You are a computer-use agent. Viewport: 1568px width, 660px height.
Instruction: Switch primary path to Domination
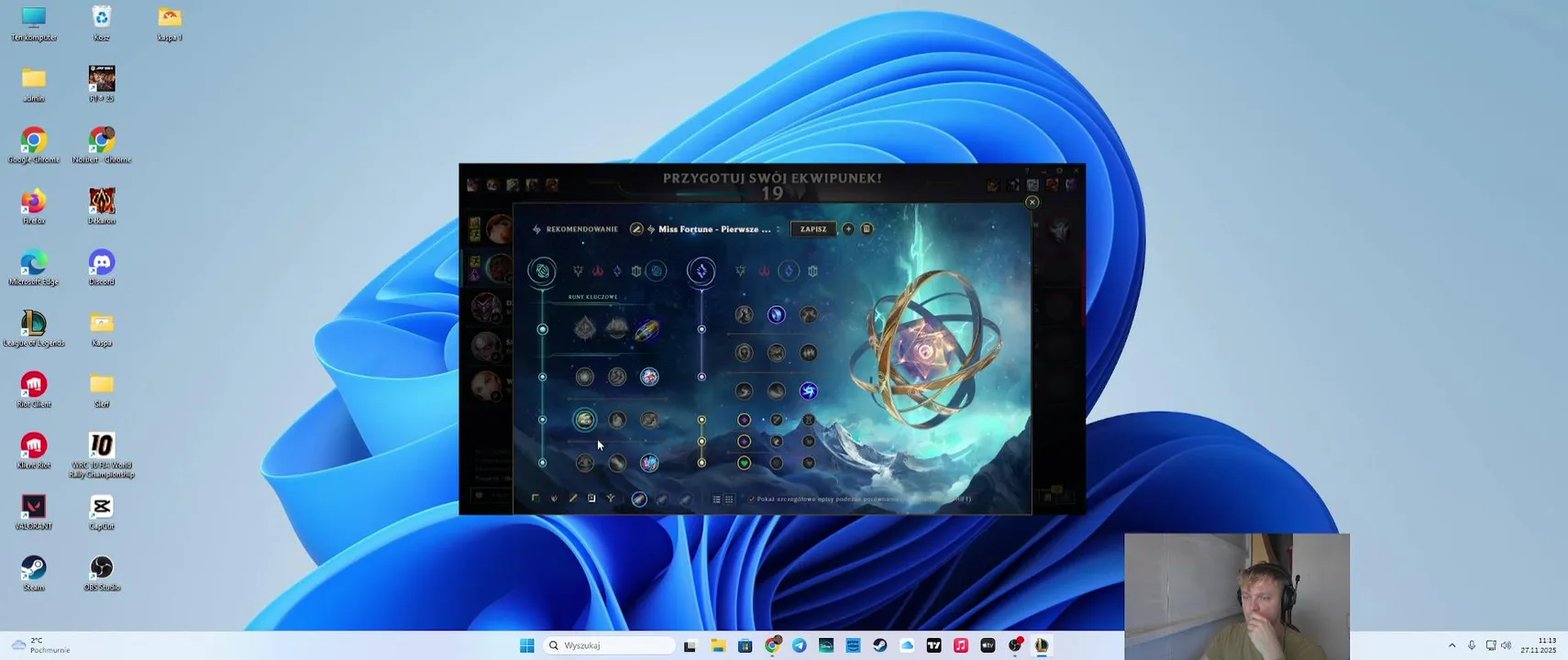(x=598, y=271)
